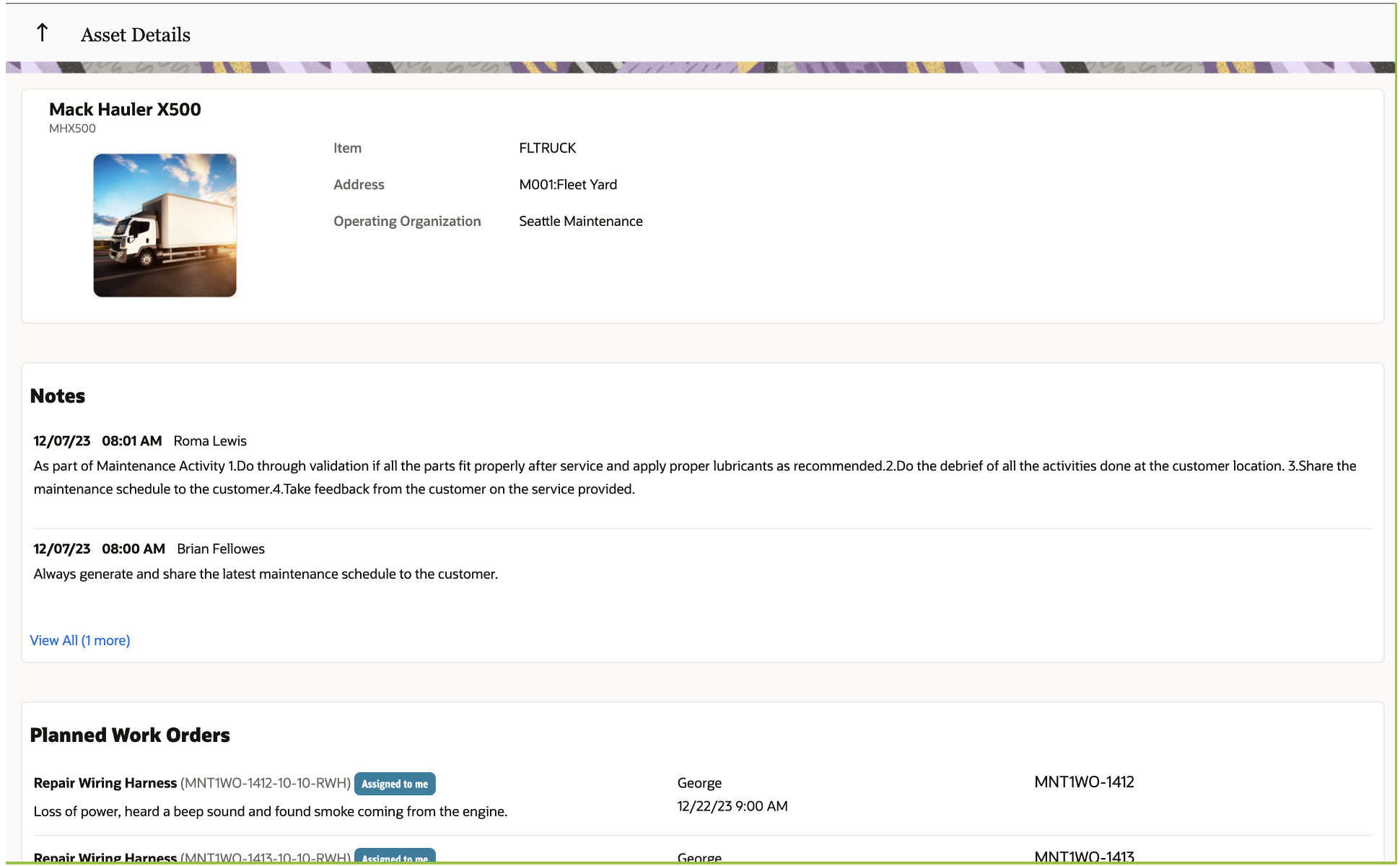Open the first Repair Wiring Harness work order

[105, 782]
